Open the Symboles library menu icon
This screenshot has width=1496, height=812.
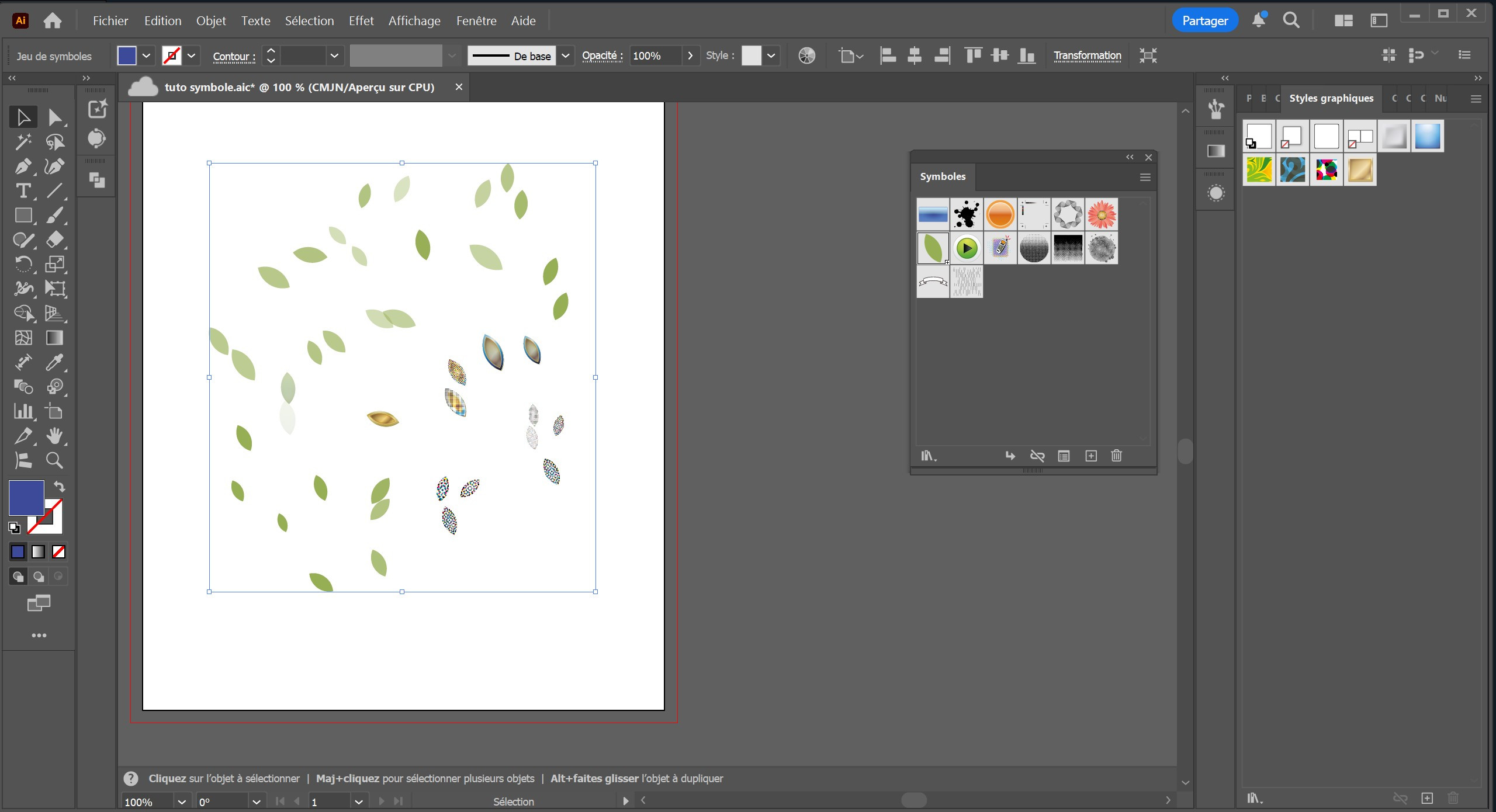928,456
